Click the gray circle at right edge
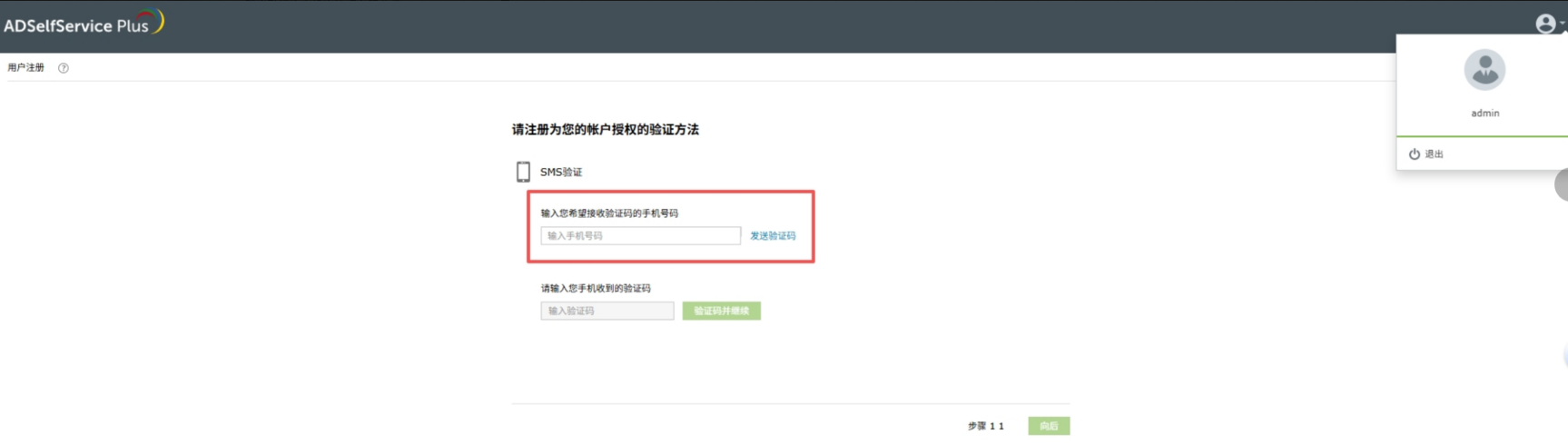The height and width of the screenshot is (445, 1568). coord(1562,184)
